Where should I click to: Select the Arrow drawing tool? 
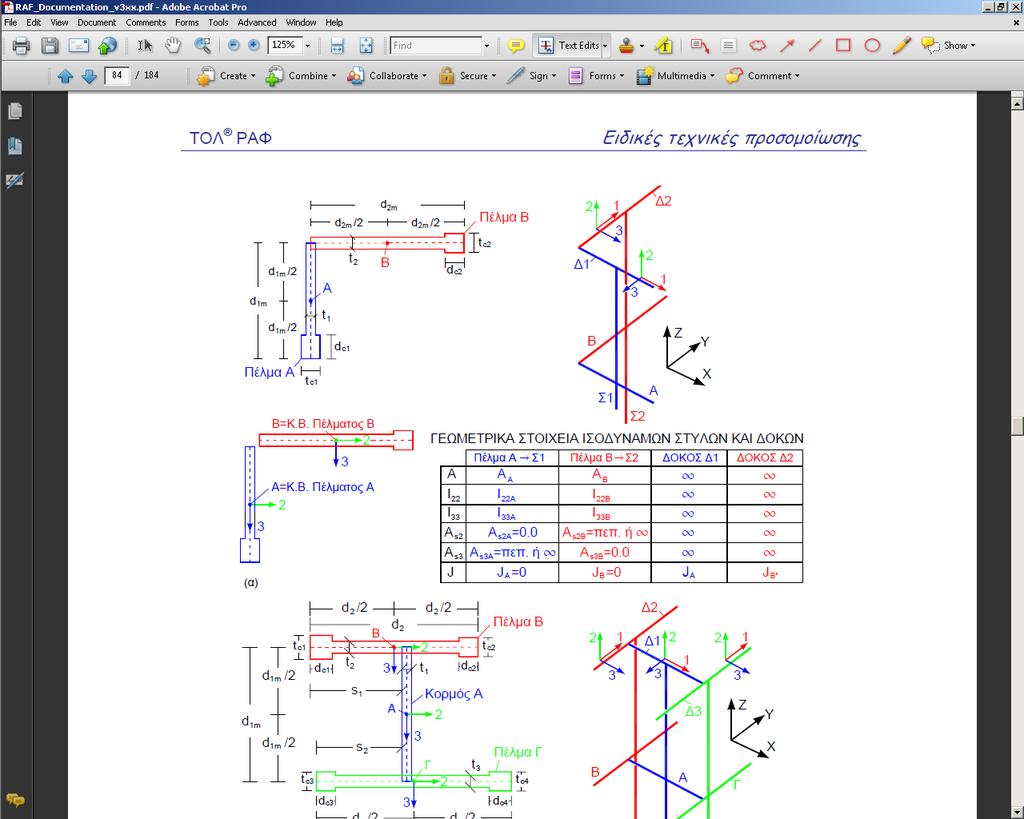(787, 46)
